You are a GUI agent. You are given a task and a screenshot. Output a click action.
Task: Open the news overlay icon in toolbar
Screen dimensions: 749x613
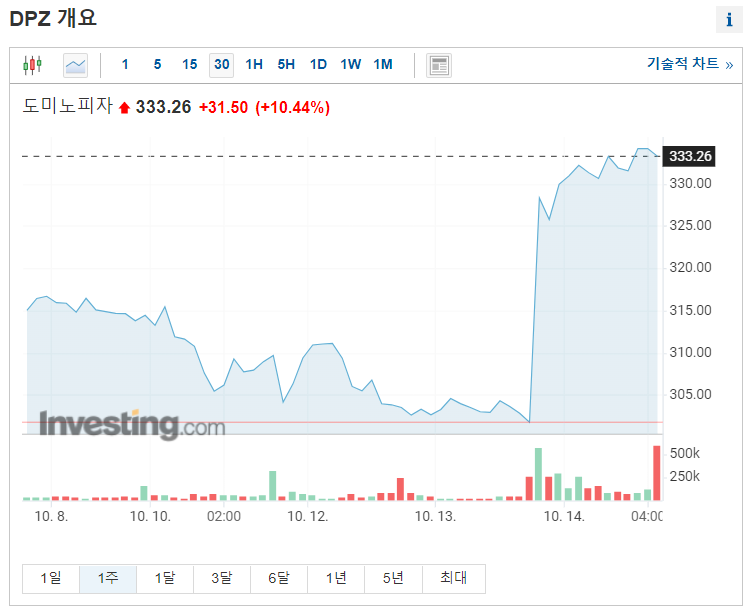(x=439, y=65)
